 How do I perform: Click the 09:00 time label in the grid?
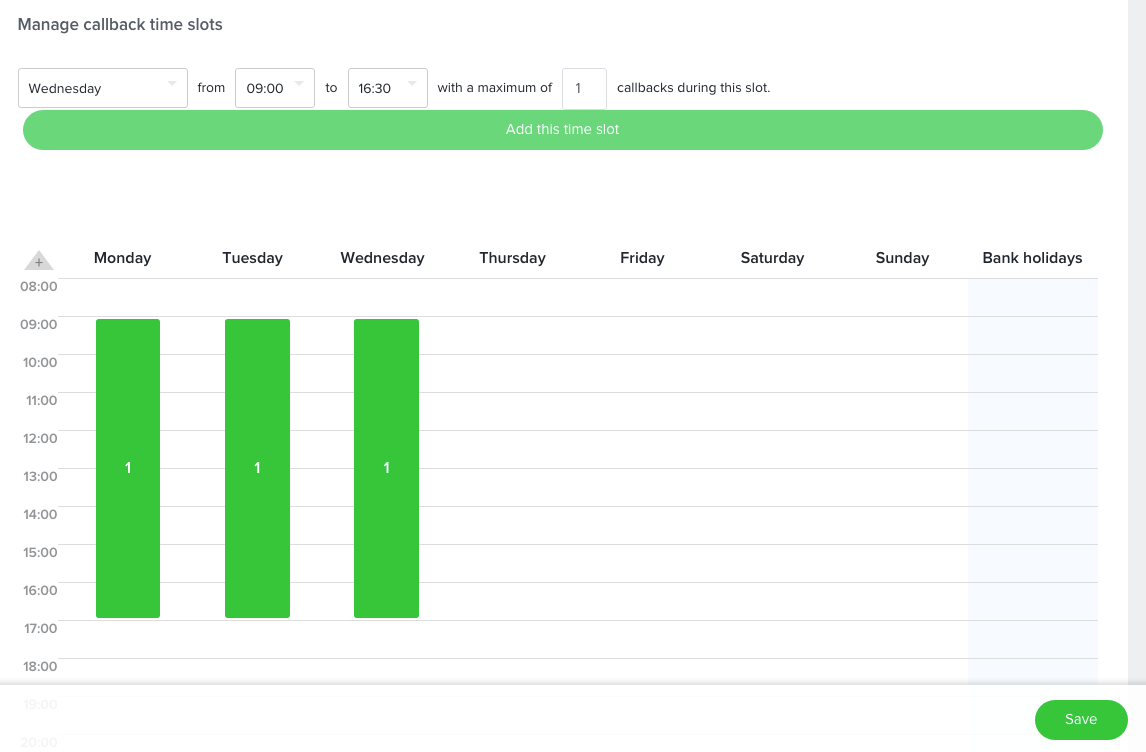[39, 324]
